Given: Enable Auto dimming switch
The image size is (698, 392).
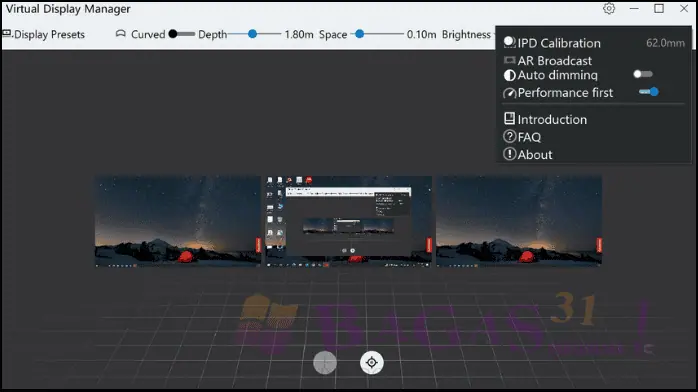Looking at the screenshot, I should 643,74.
